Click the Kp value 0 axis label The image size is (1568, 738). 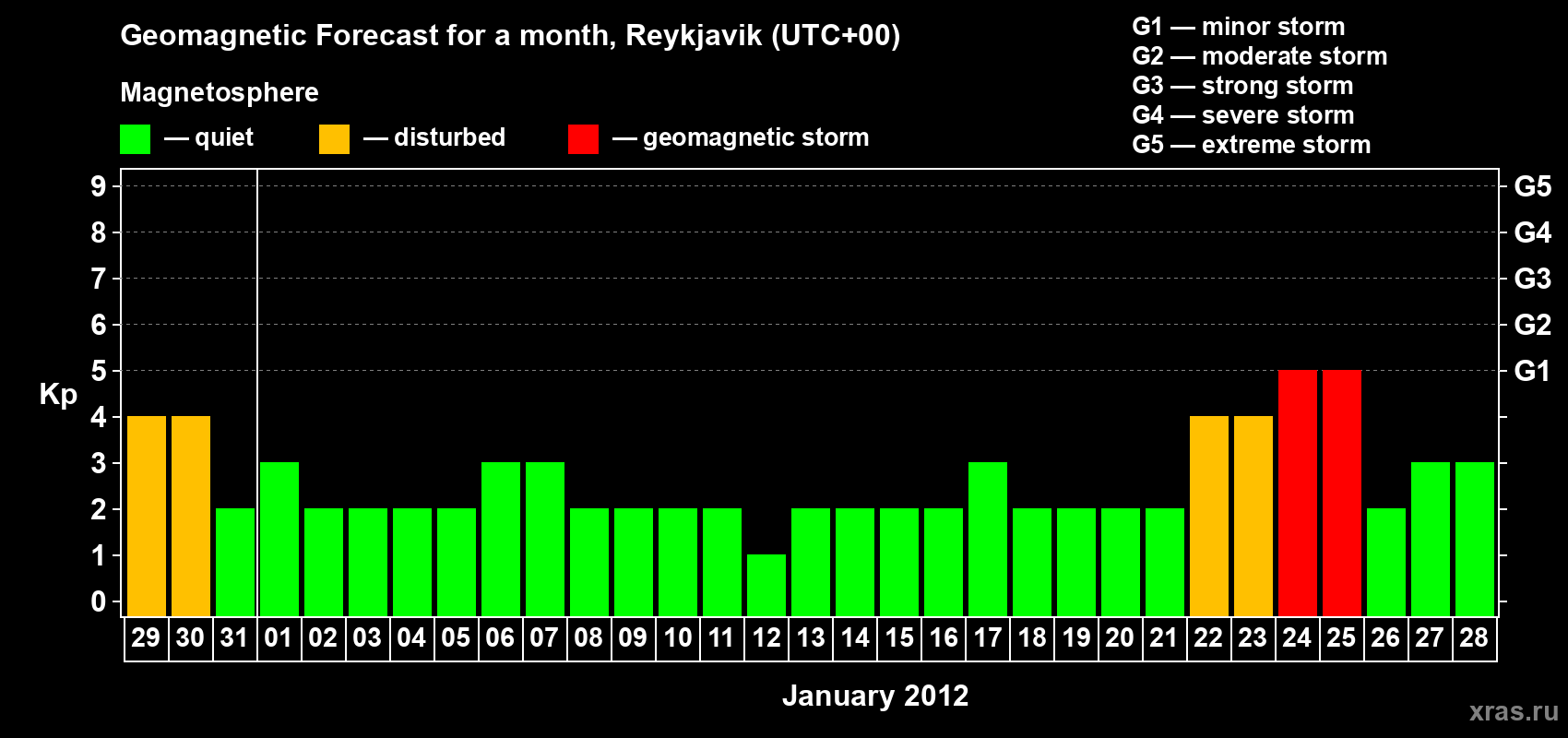[99, 601]
